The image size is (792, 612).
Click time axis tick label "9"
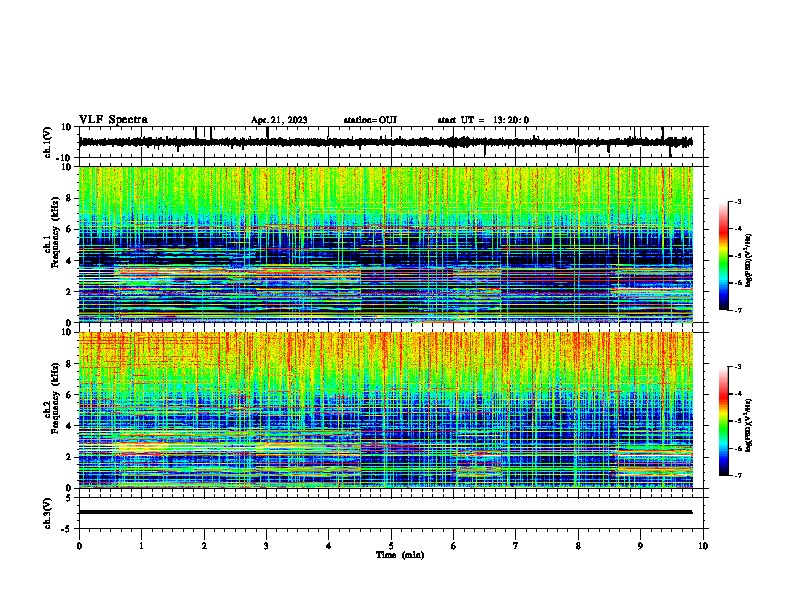pyautogui.click(x=640, y=546)
